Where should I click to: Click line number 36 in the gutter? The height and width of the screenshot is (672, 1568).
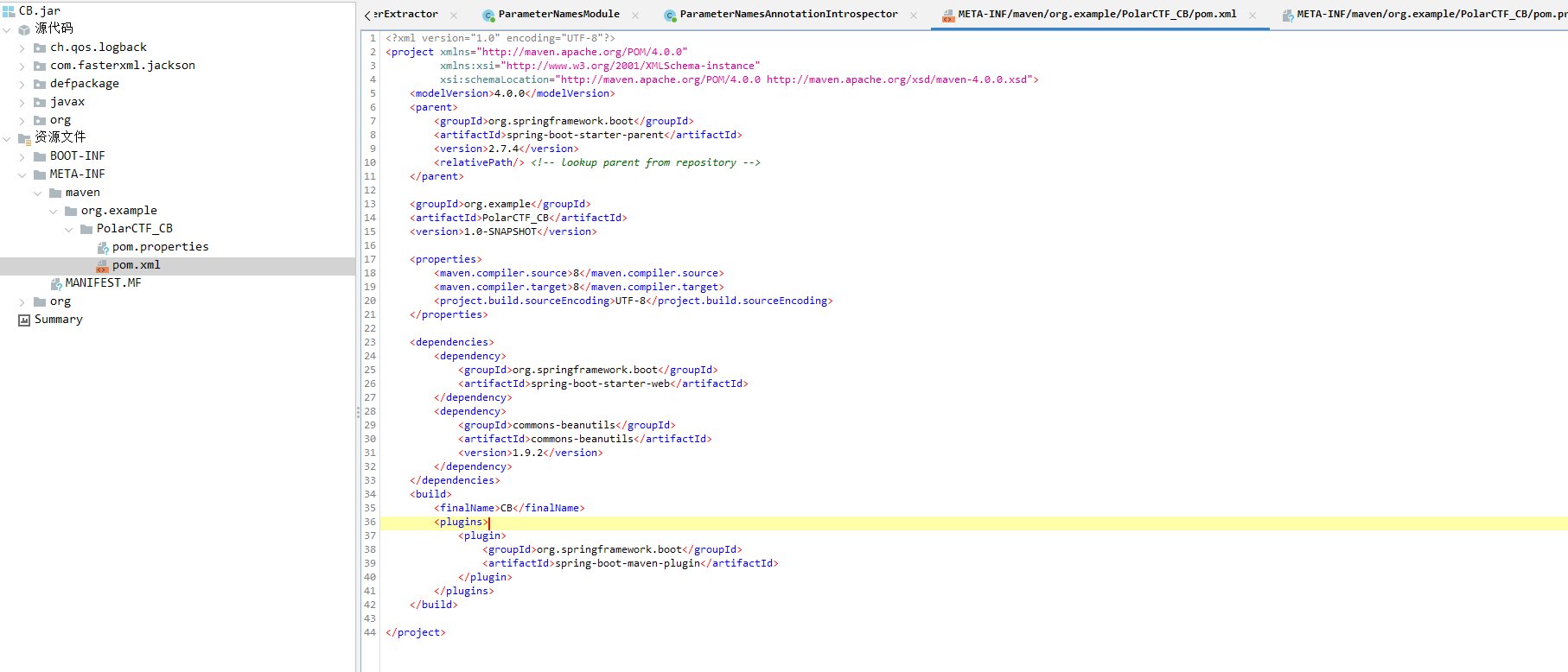tap(370, 522)
